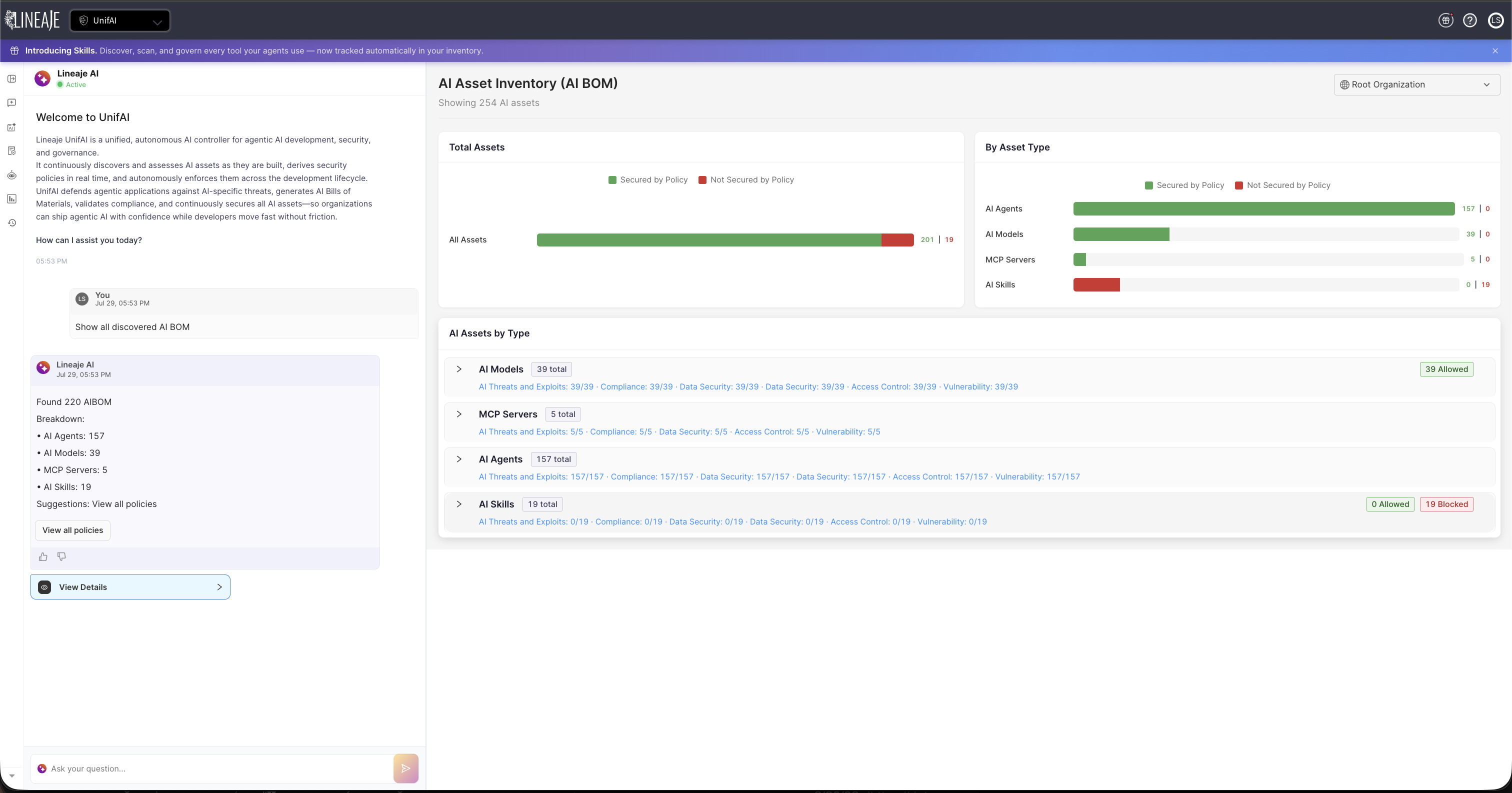The image size is (1512, 793).
Task: Click the LS avatar beside your message
Action: (82, 299)
